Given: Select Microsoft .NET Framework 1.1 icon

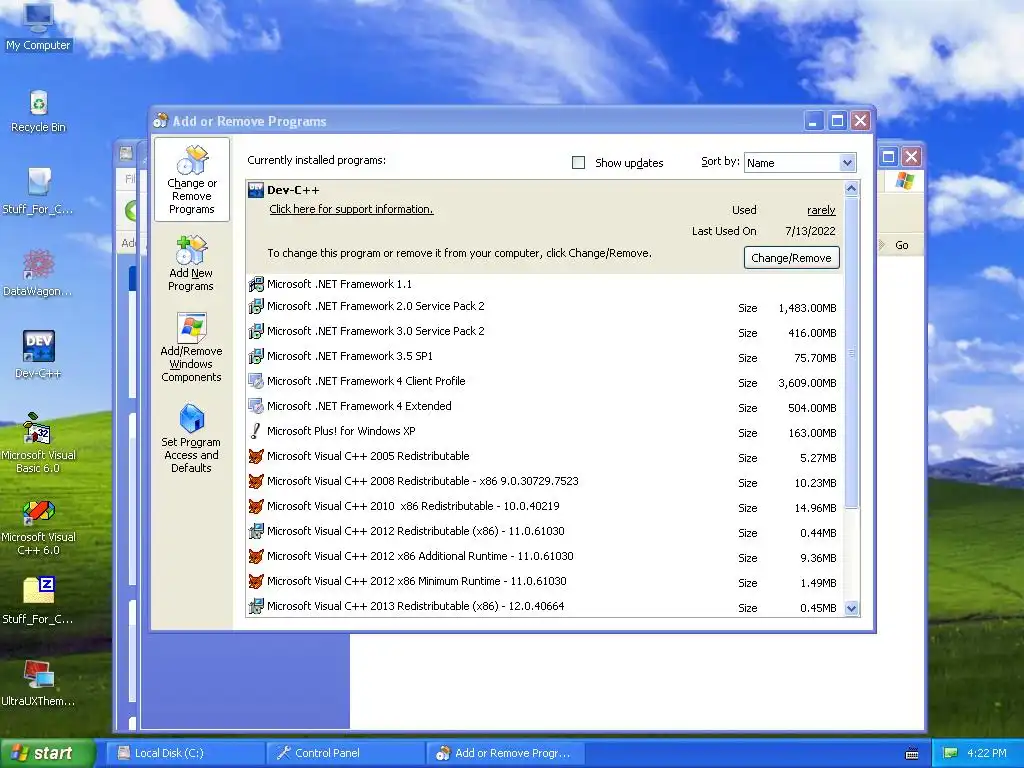Looking at the screenshot, I should tap(256, 284).
